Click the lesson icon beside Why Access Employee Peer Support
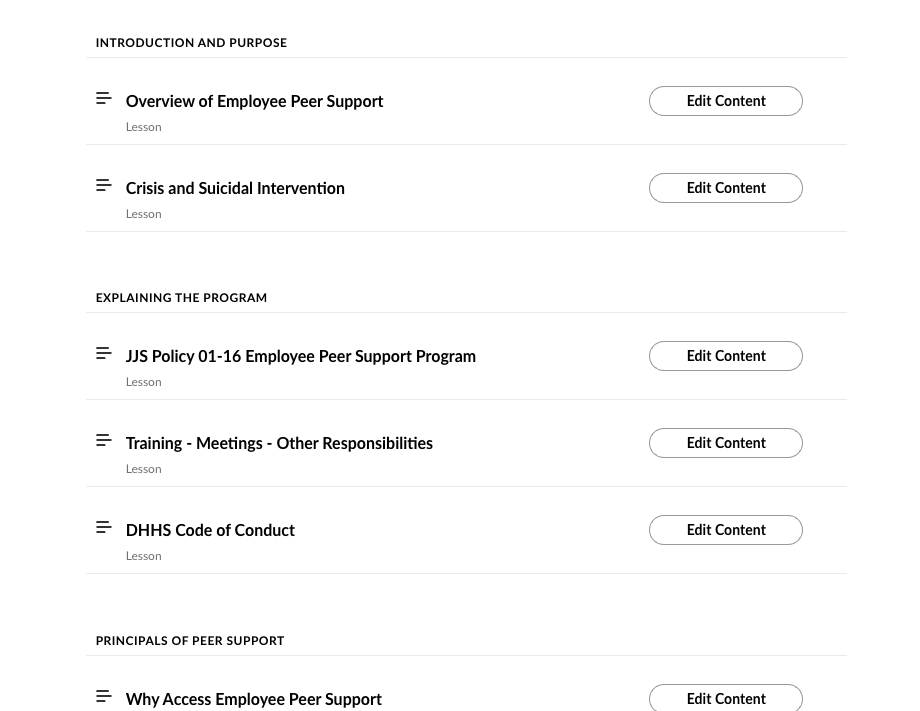The image size is (920, 711). click(x=104, y=696)
